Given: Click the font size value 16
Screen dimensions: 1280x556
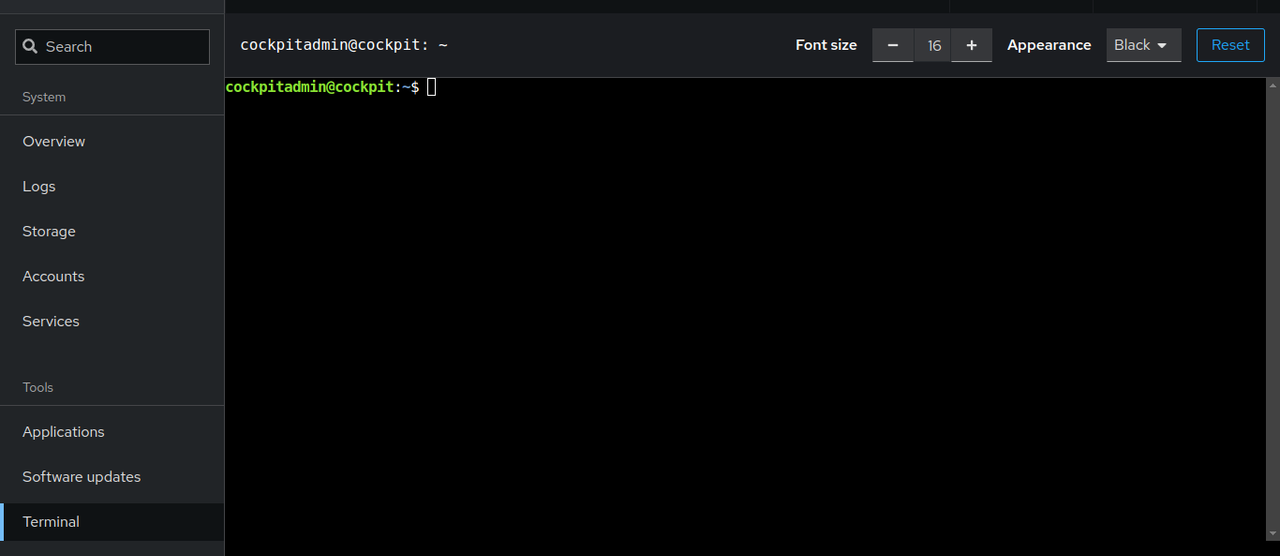Looking at the screenshot, I should 933,45.
